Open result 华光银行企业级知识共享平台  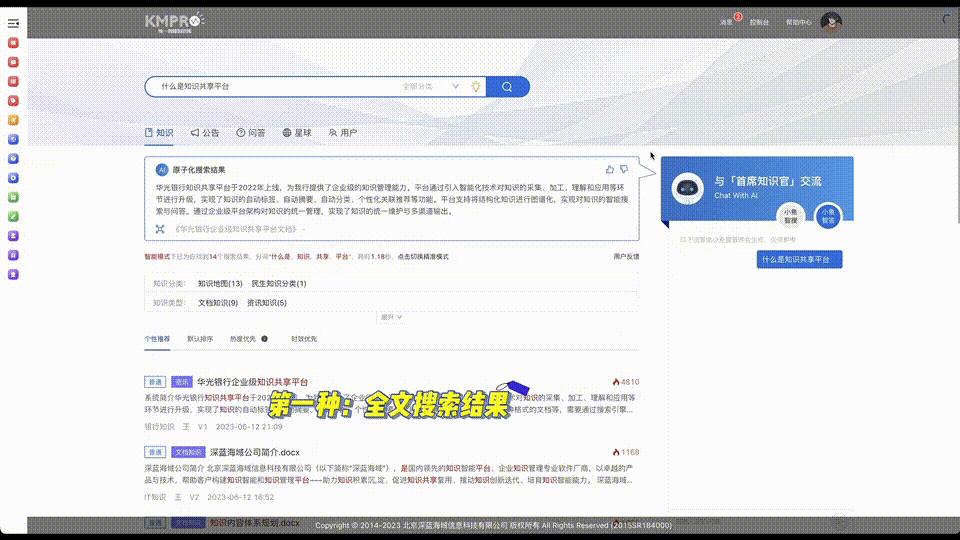(x=252, y=382)
